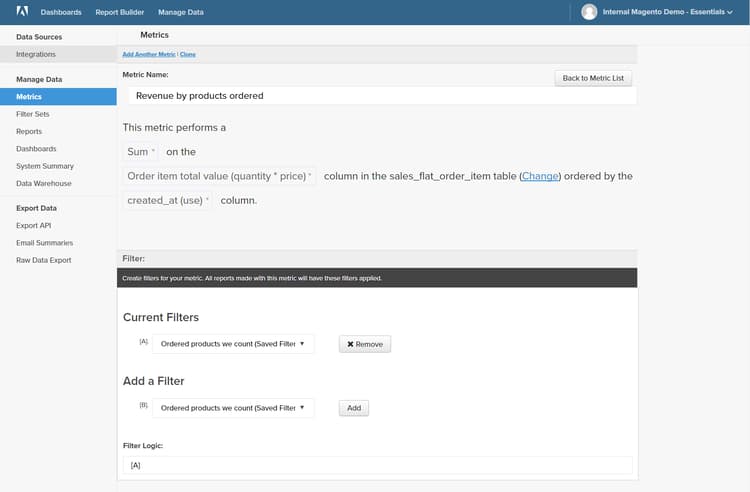Open Raw Data Export in sidebar

(44, 260)
